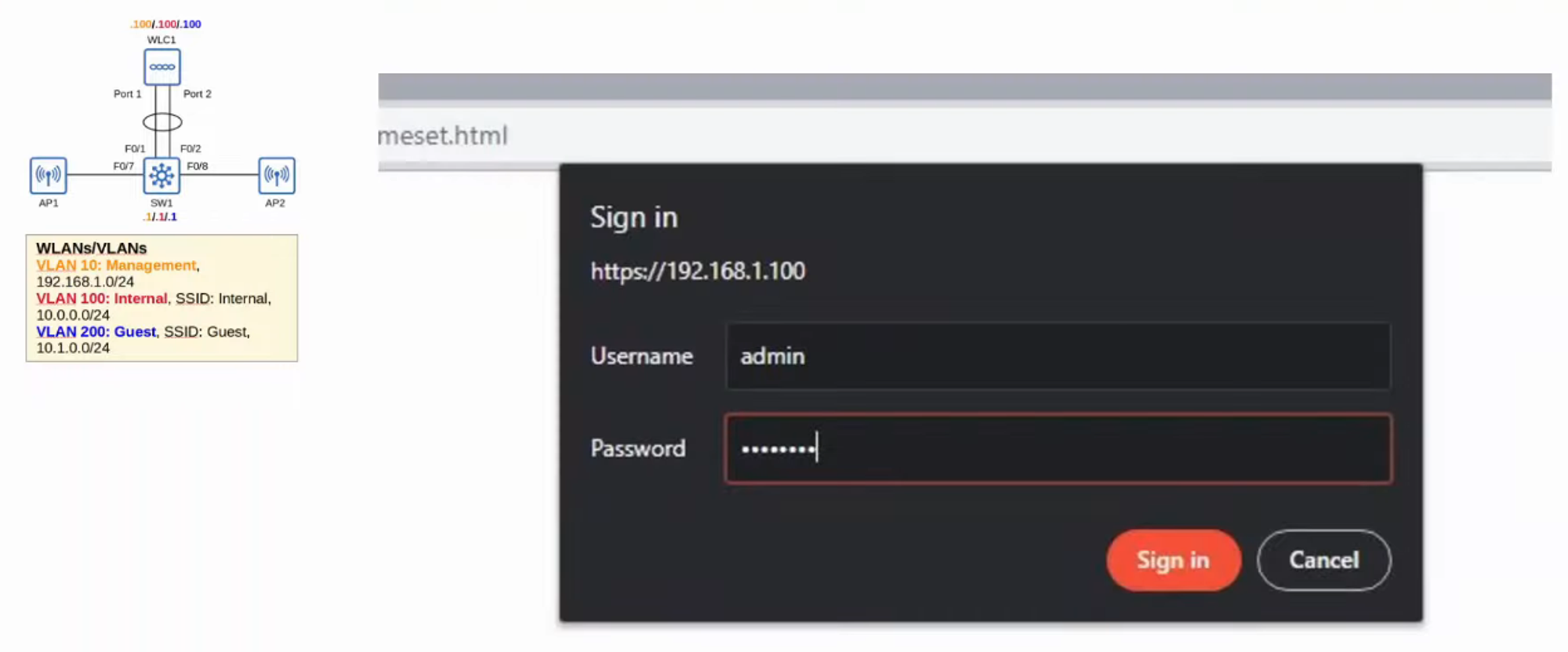Image resolution: width=1568 pixels, height=652 pixels.
Task: Click the EtherChannel ellipse on links
Action: [x=162, y=122]
